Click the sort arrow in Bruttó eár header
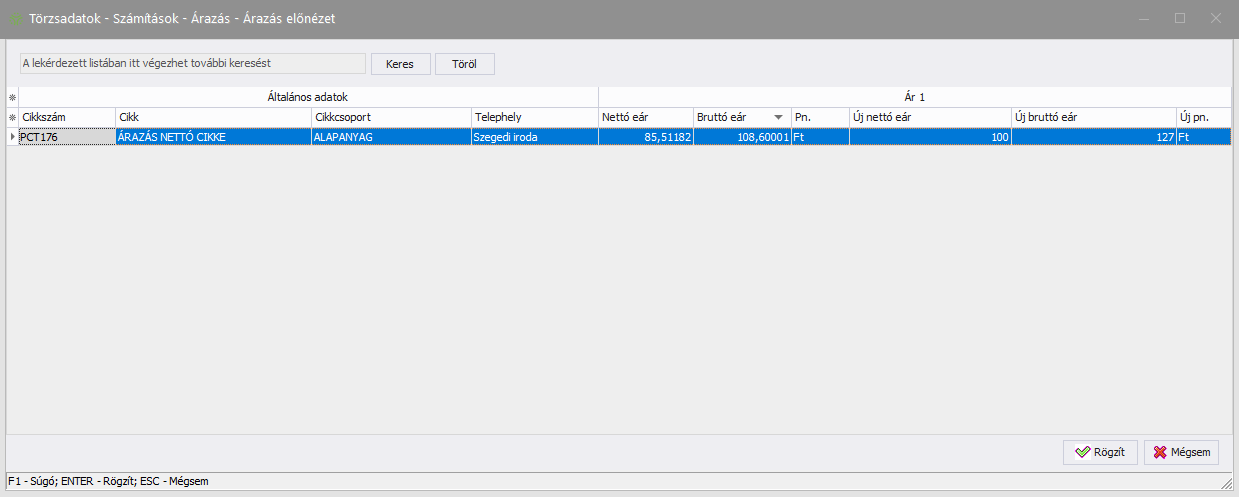The width and height of the screenshot is (1239, 497). pos(778,117)
